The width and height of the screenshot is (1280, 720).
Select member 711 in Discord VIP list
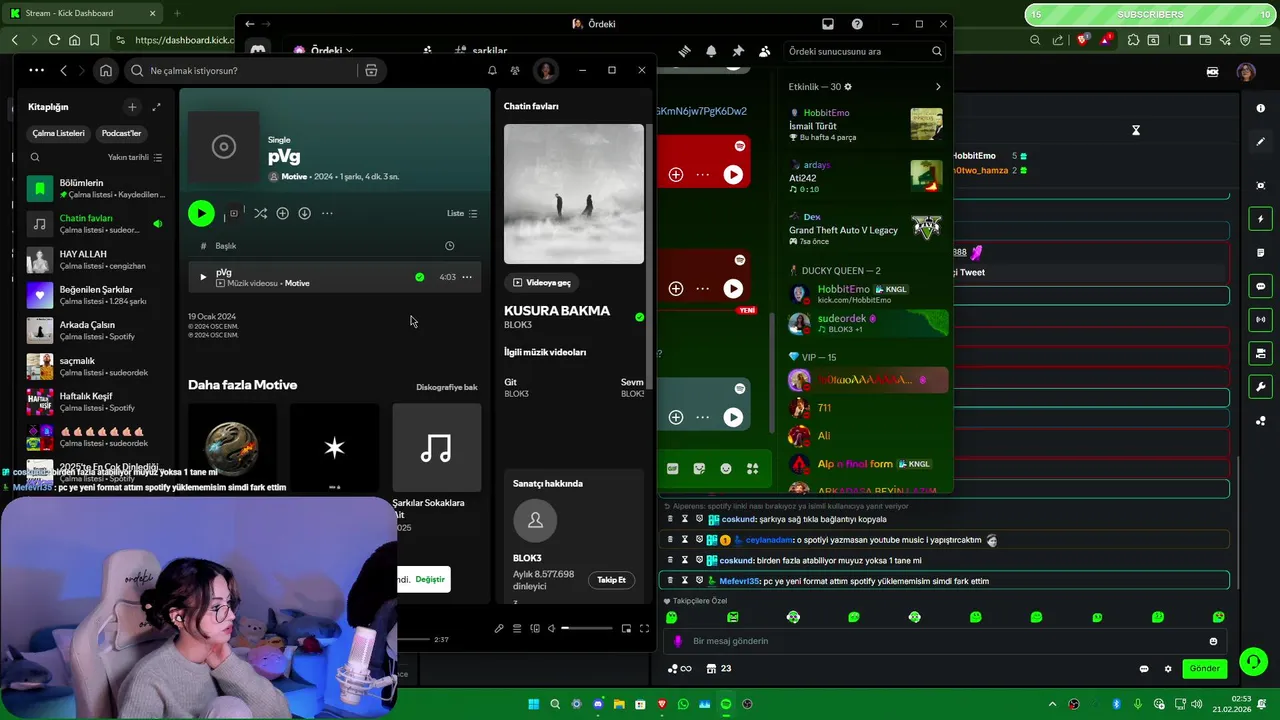pos(866,408)
